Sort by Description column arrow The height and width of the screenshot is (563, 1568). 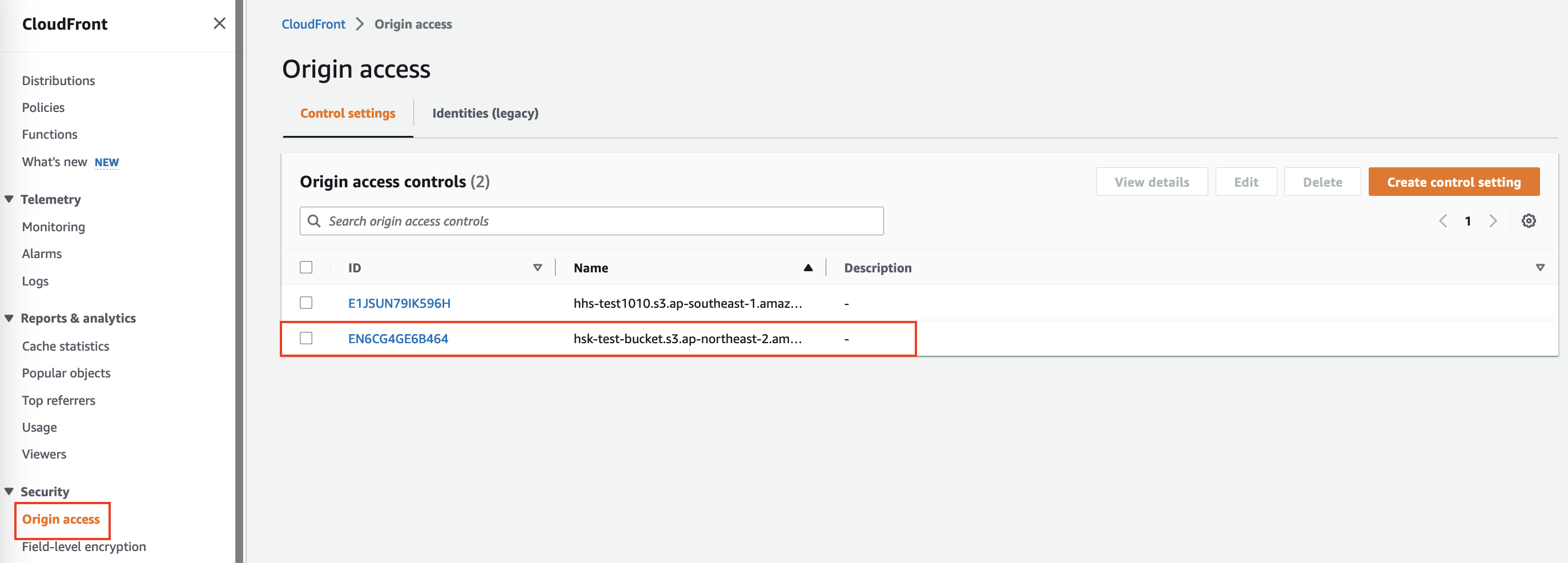pos(1540,268)
